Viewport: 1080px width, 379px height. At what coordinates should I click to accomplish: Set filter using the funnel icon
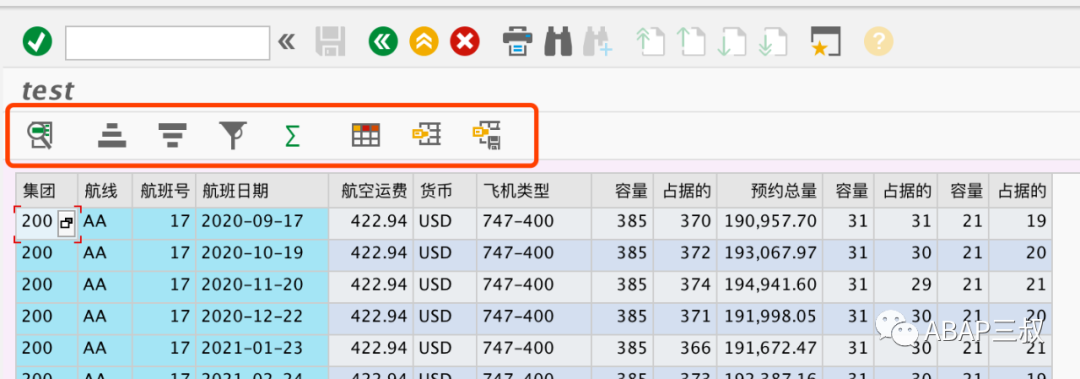(x=233, y=135)
